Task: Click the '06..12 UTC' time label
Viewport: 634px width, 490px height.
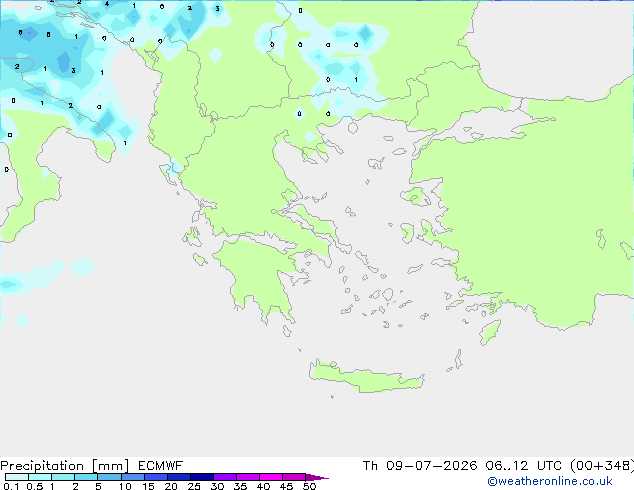Action: point(526,466)
